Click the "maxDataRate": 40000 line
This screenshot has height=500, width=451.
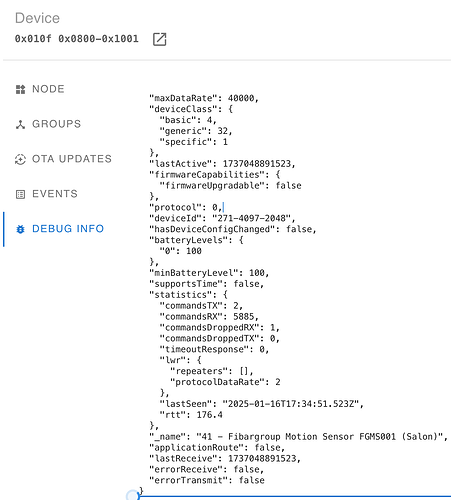click(x=204, y=98)
